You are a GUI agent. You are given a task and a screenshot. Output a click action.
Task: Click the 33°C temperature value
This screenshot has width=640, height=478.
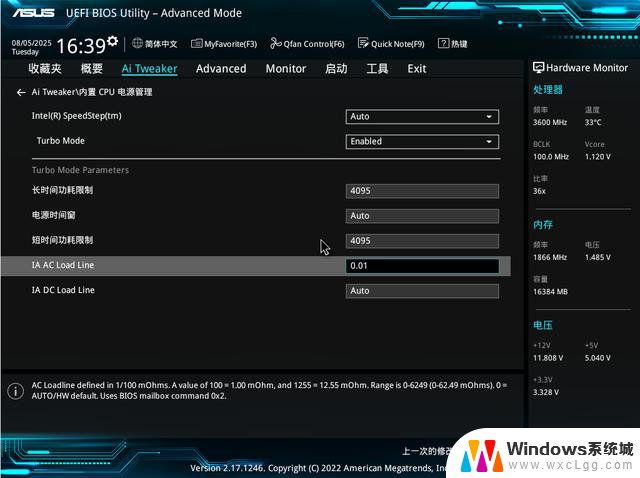point(593,122)
